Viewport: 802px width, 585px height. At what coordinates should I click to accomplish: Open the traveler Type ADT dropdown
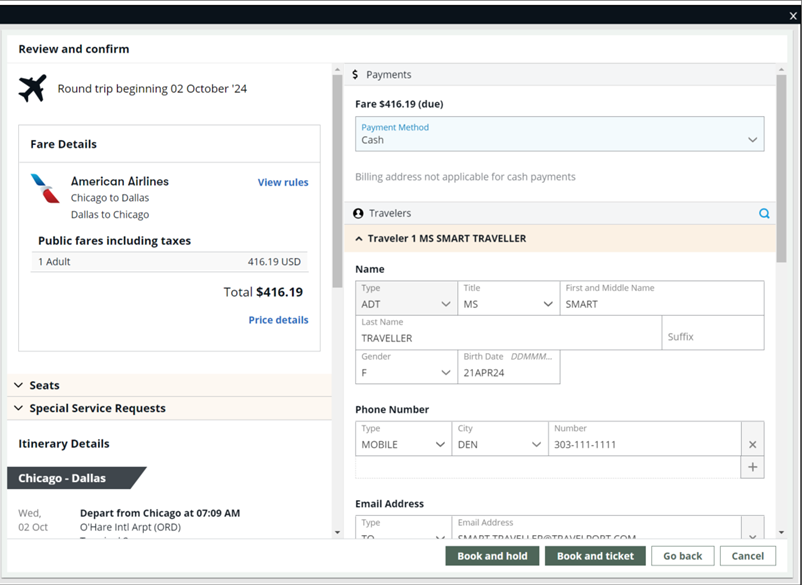pos(406,298)
